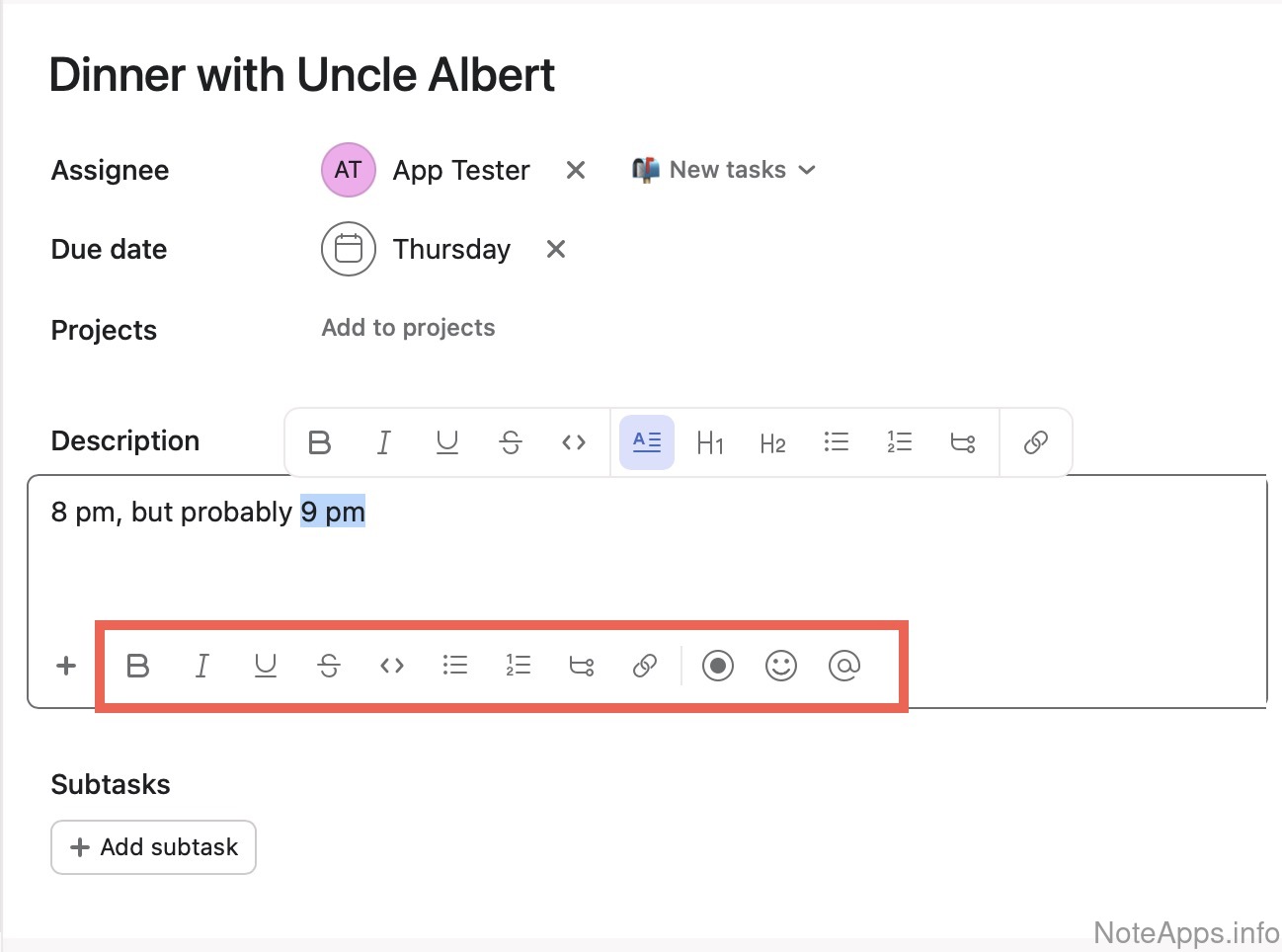The image size is (1282, 952).
Task: Click the bulleted list in the bottom toolbar
Action: [x=455, y=666]
